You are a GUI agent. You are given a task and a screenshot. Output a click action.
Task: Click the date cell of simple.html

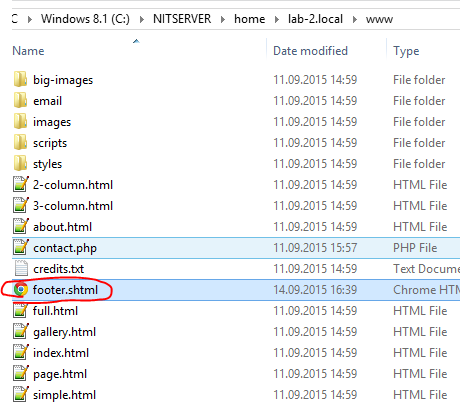(315, 395)
